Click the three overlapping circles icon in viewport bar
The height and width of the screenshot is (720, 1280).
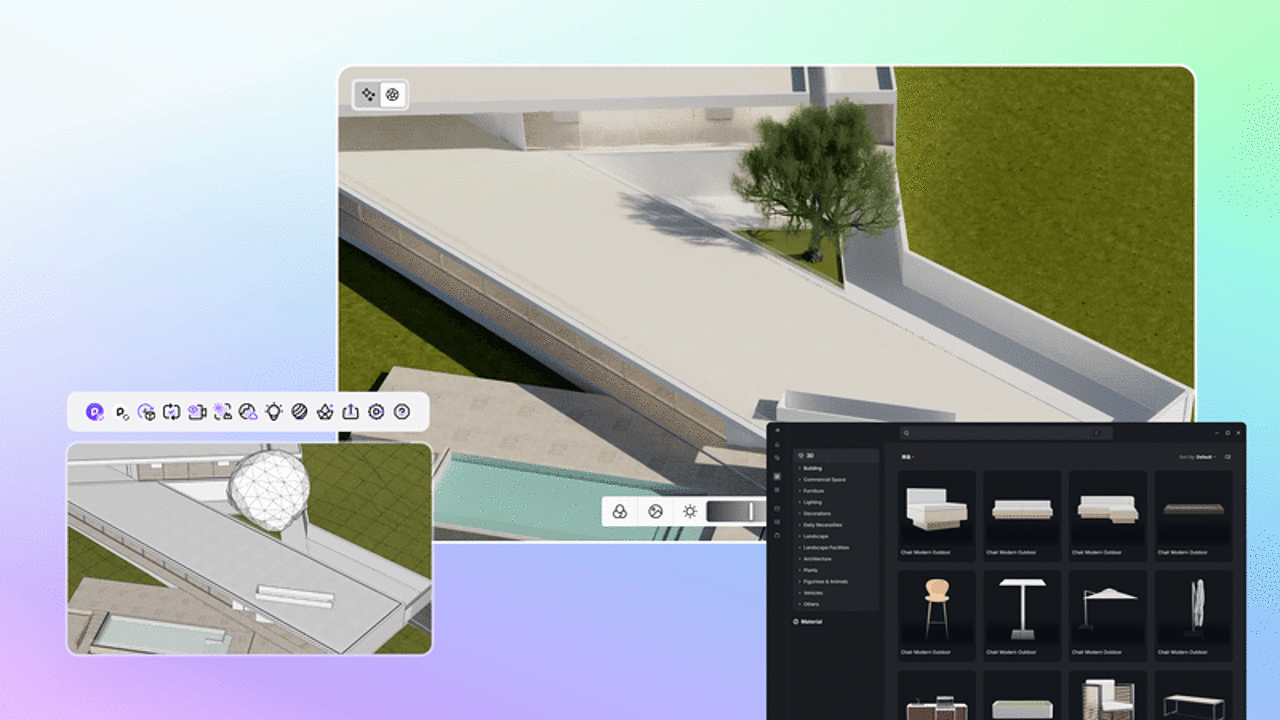coord(620,511)
